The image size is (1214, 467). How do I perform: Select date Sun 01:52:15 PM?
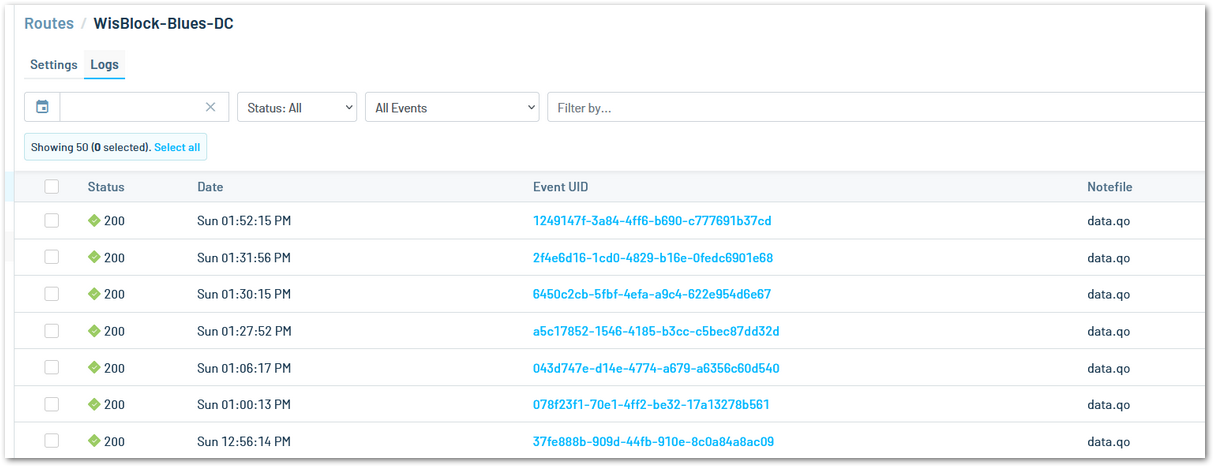pyautogui.click(x=244, y=220)
